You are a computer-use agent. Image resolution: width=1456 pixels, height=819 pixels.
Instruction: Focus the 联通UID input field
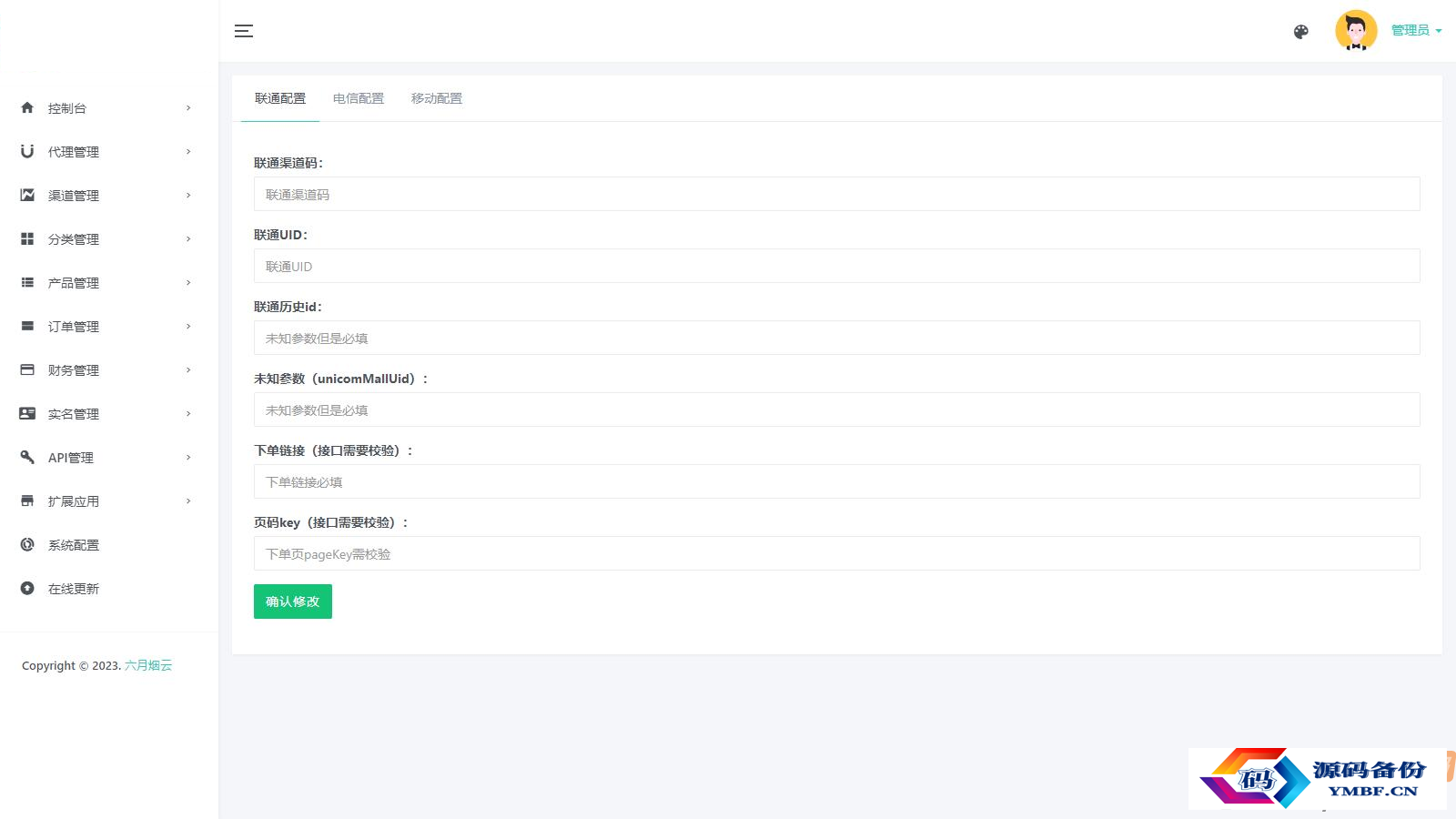point(836,266)
